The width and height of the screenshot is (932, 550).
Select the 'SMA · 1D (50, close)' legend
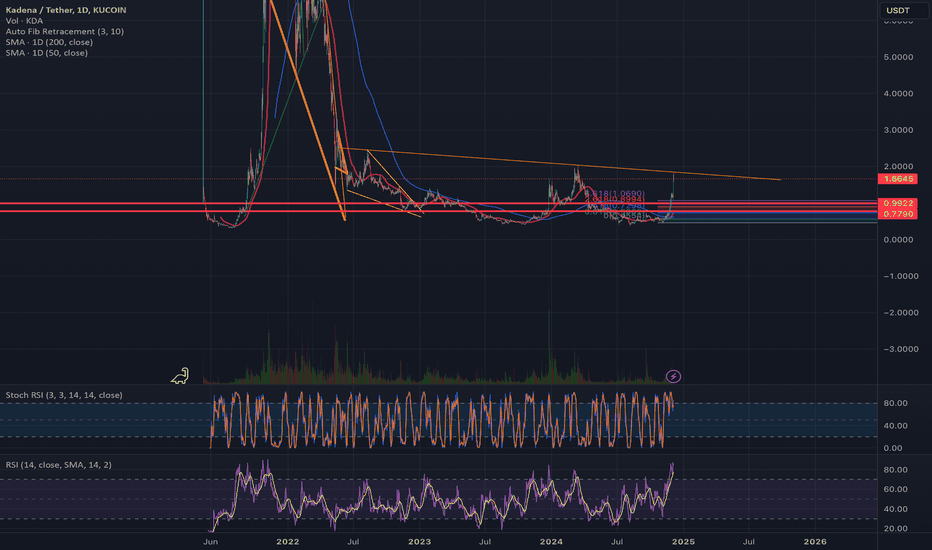[47, 53]
